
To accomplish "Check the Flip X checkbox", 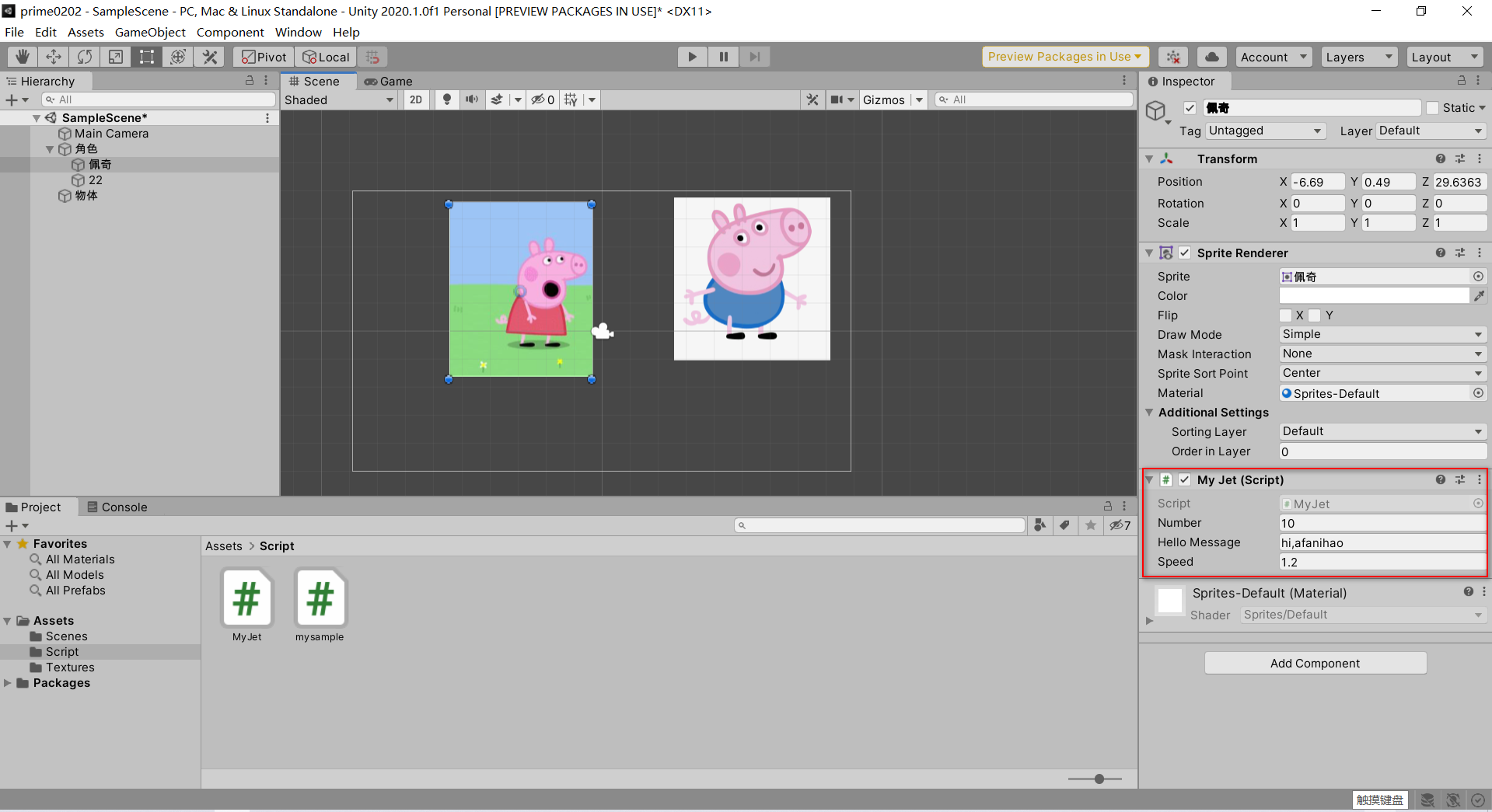I will 1286,315.
